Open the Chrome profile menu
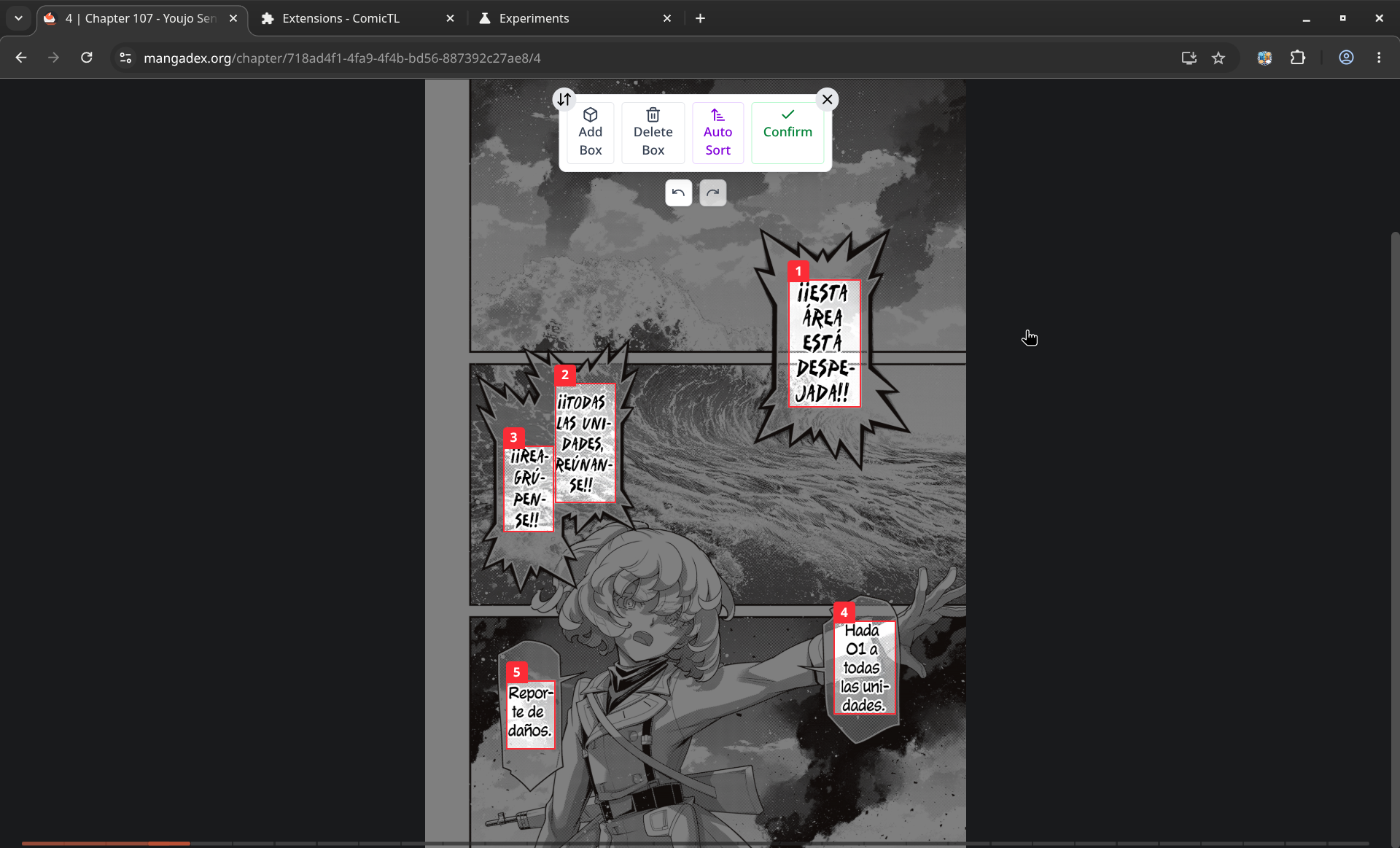The image size is (1400, 848). [x=1346, y=58]
